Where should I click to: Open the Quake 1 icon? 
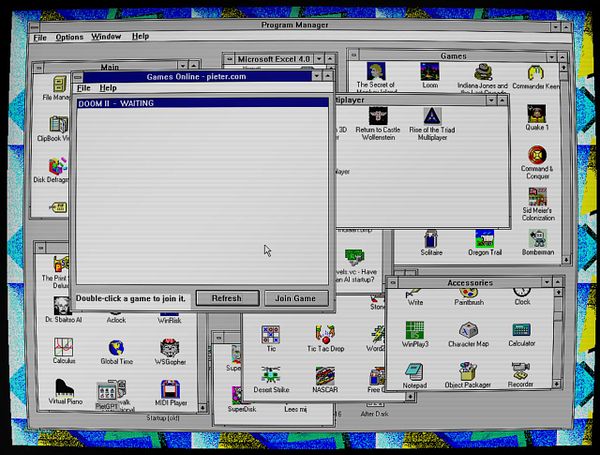pyautogui.click(x=536, y=114)
